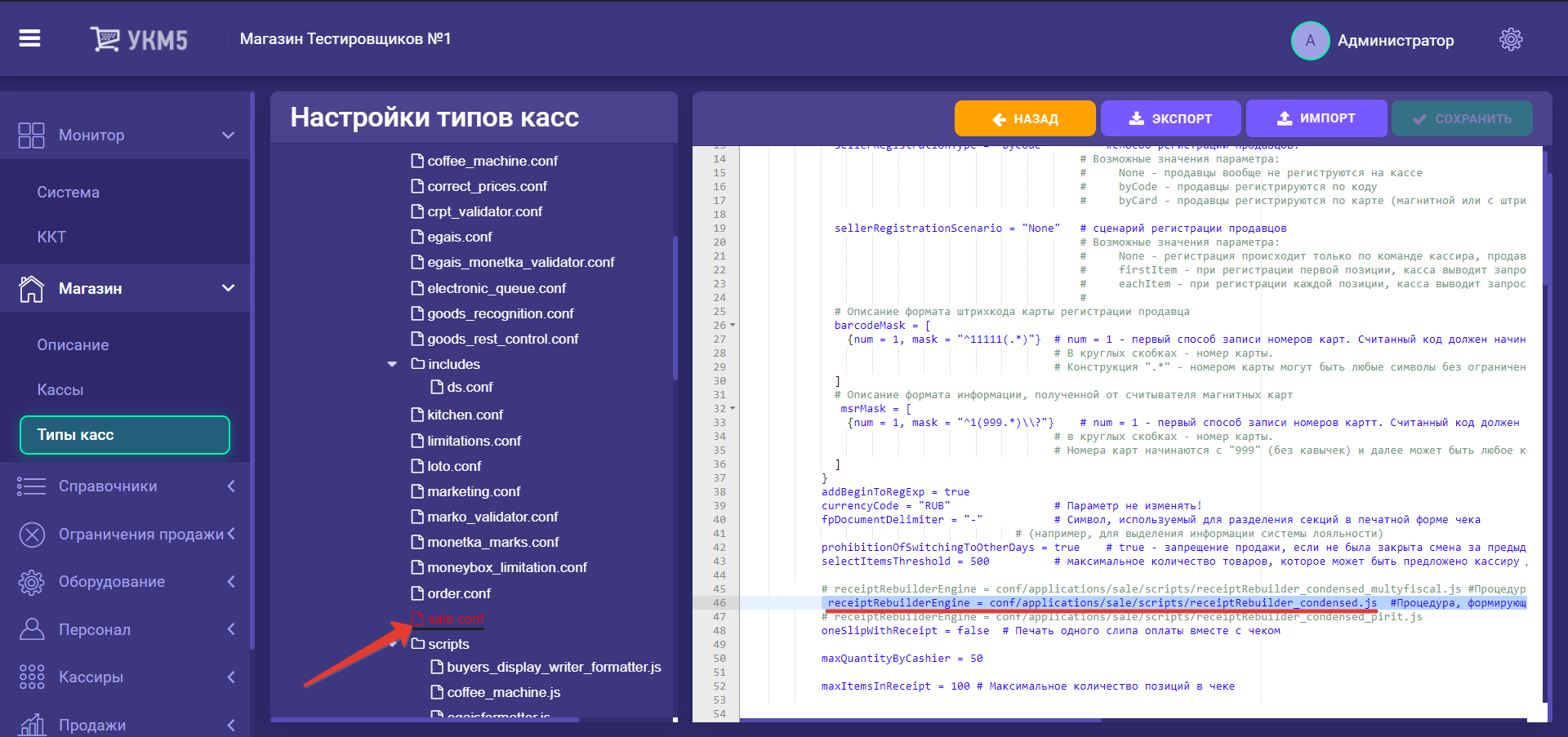Click the Администратор avatar circle
This screenshot has width=1568, height=737.
point(1310,40)
